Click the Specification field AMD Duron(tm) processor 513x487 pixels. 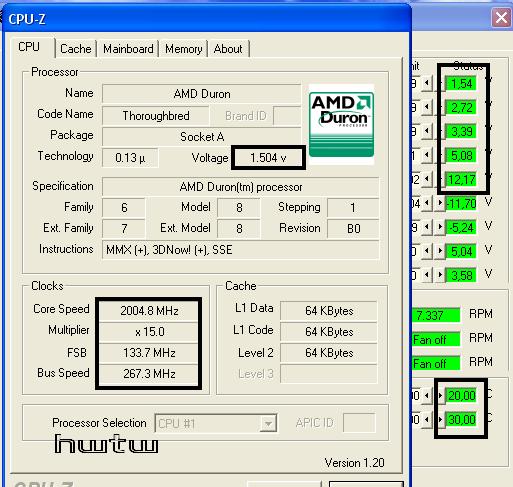coord(241,187)
